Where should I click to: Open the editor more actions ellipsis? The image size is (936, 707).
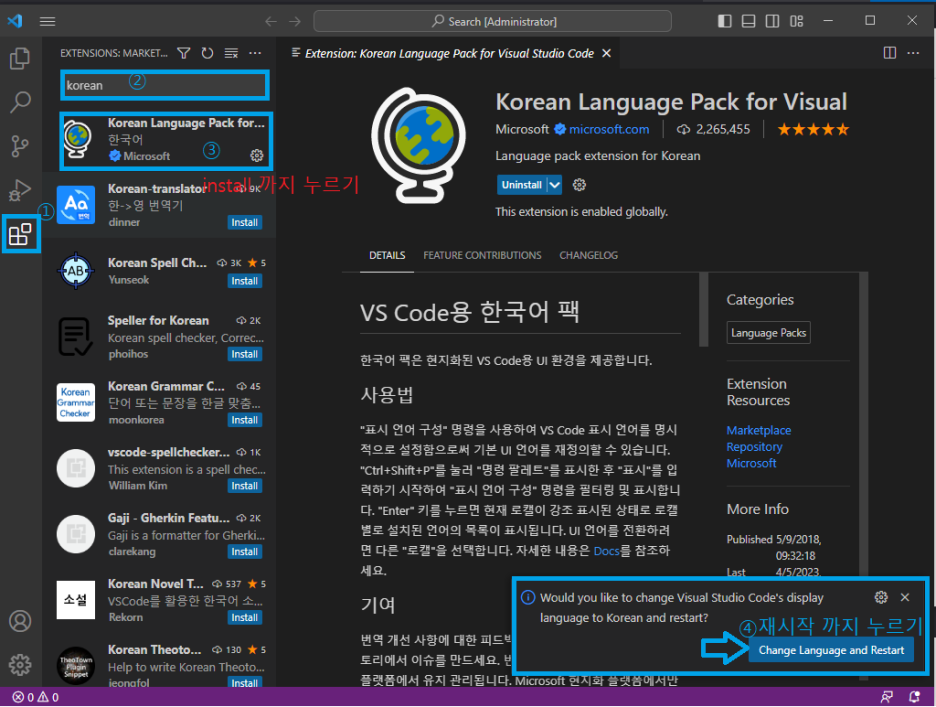[913, 53]
